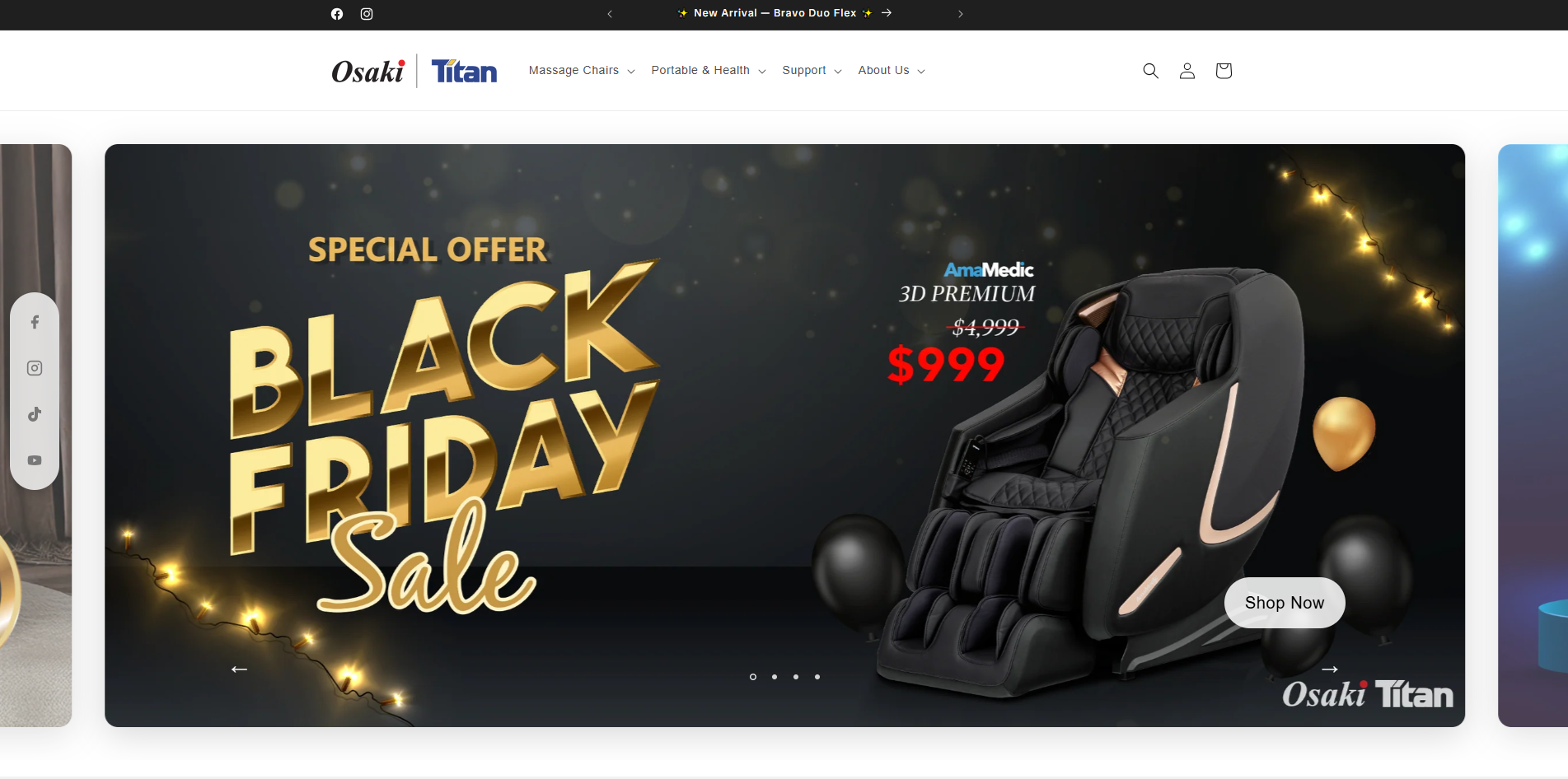Expand the Support dropdown menu
The width and height of the screenshot is (1568, 779).
point(812,71)
